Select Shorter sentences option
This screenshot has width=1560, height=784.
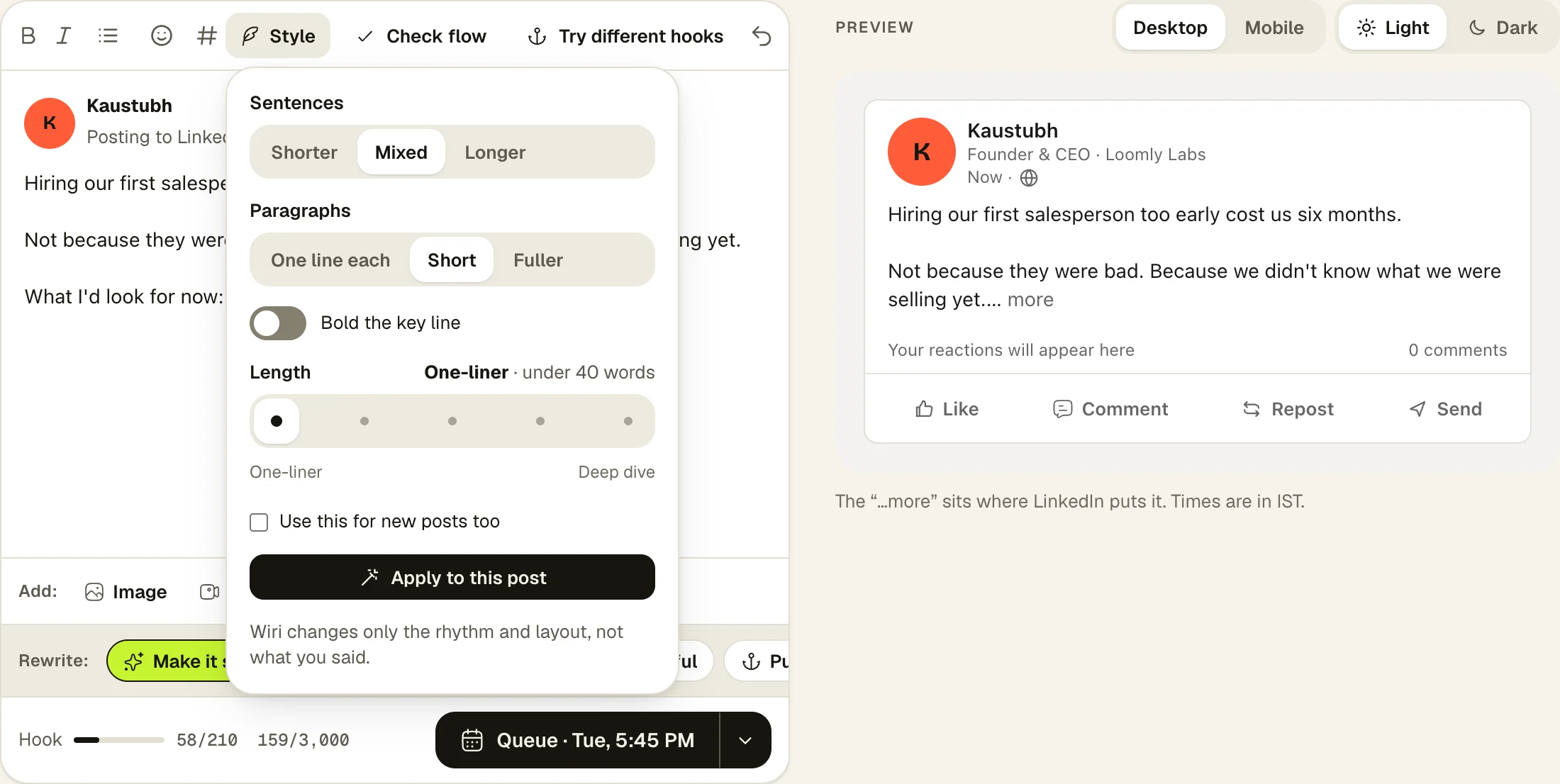(304, 152)
